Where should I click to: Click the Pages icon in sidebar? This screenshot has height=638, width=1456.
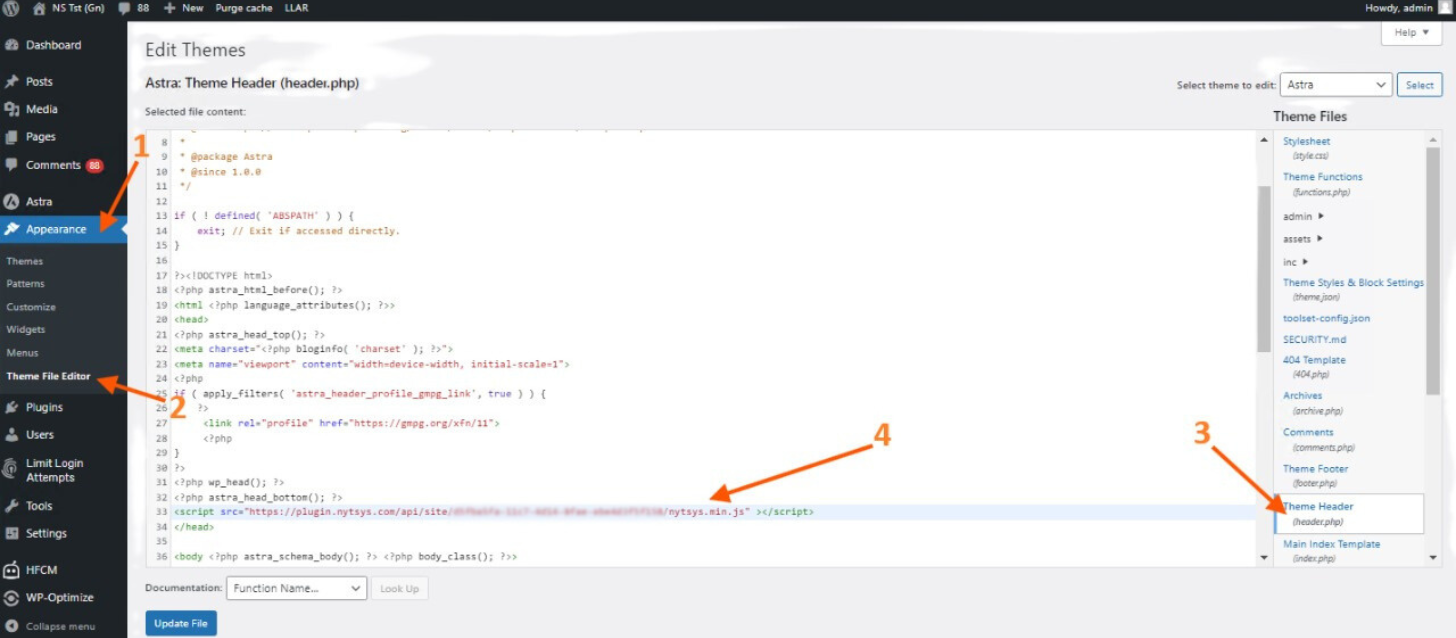coord(12,137)
